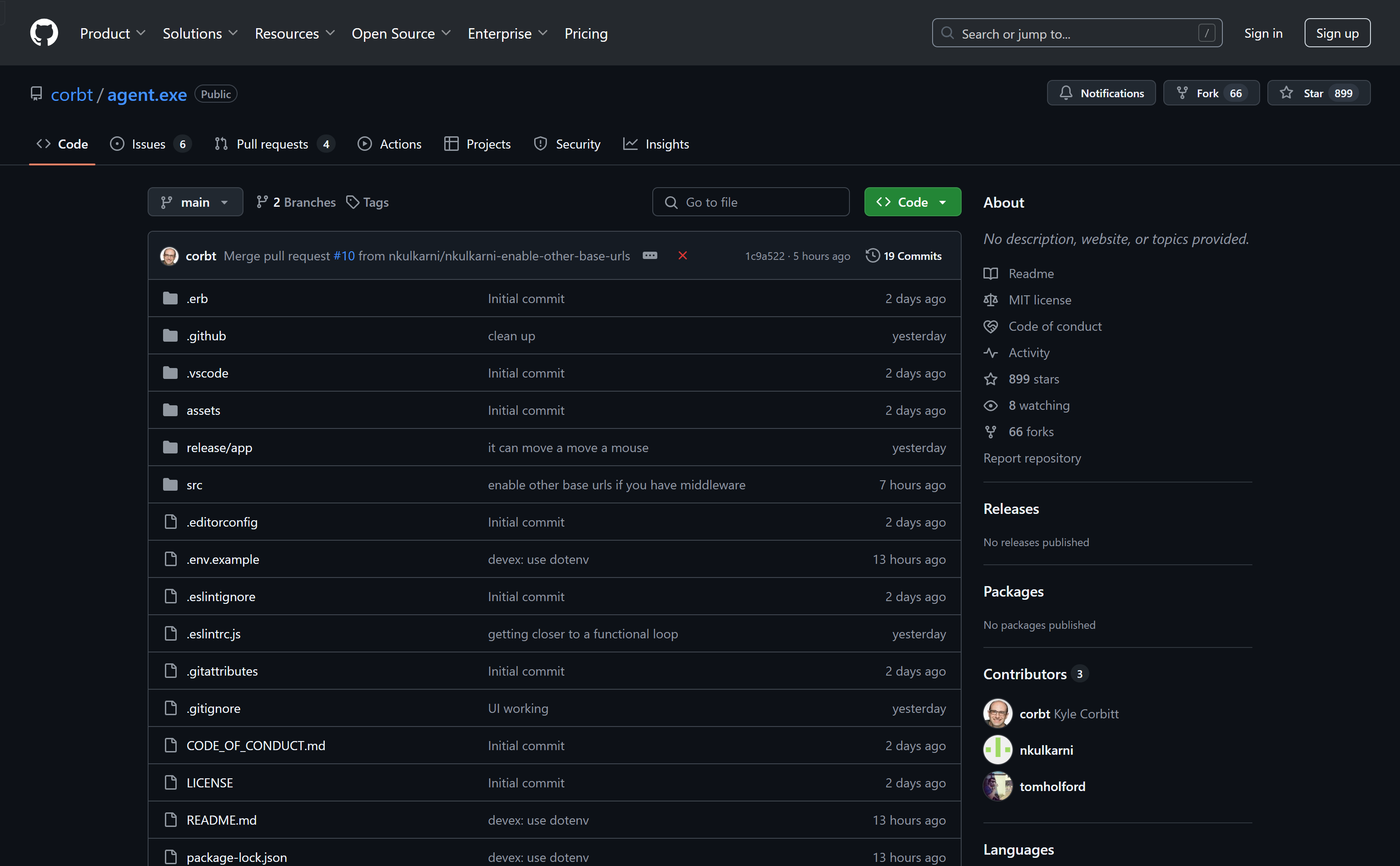
Task: Click corbt avatar in latest commit row
Action: click(169, 255)
